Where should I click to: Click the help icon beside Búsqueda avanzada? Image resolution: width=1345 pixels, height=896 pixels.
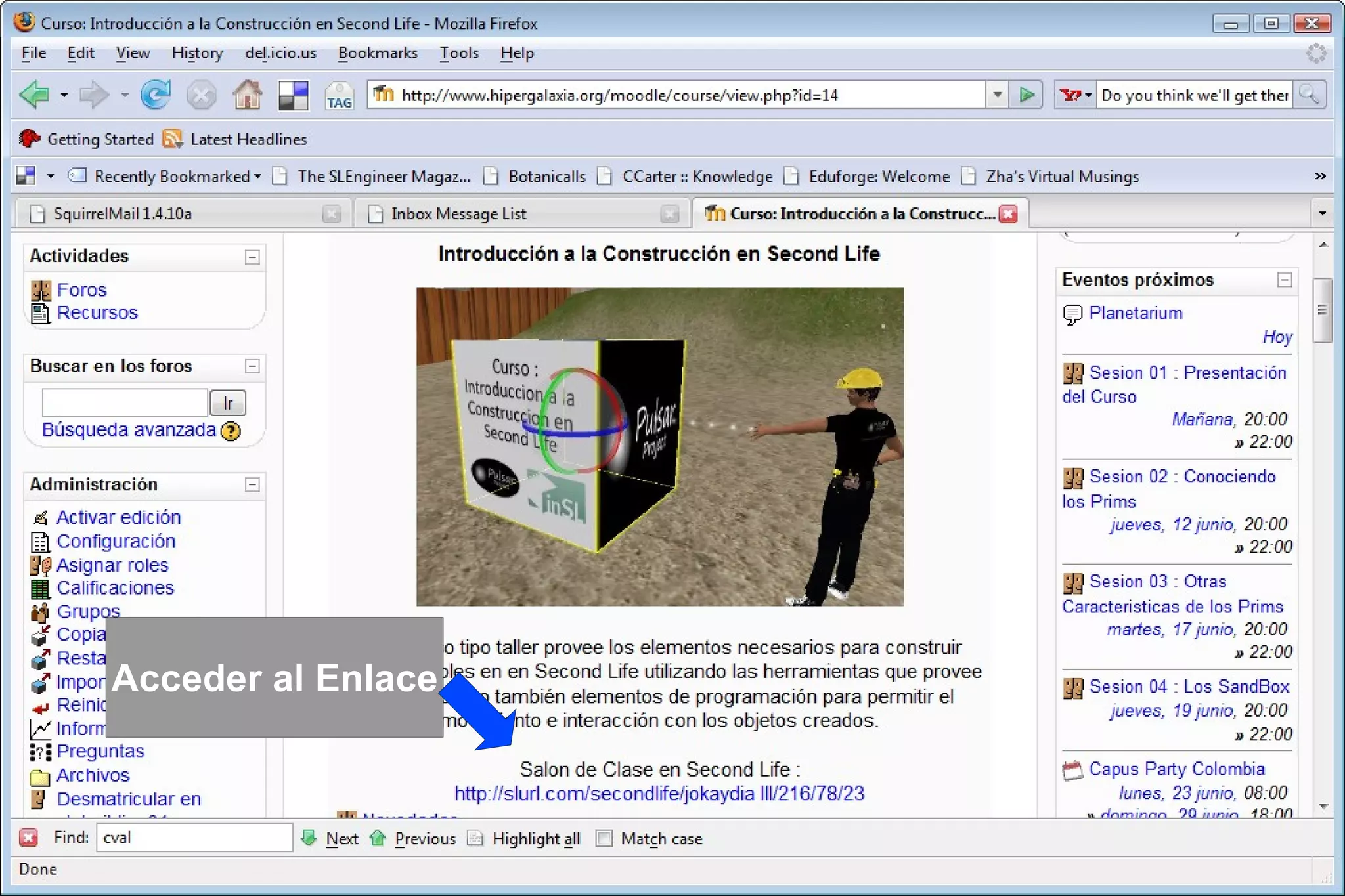coord(231,431)
